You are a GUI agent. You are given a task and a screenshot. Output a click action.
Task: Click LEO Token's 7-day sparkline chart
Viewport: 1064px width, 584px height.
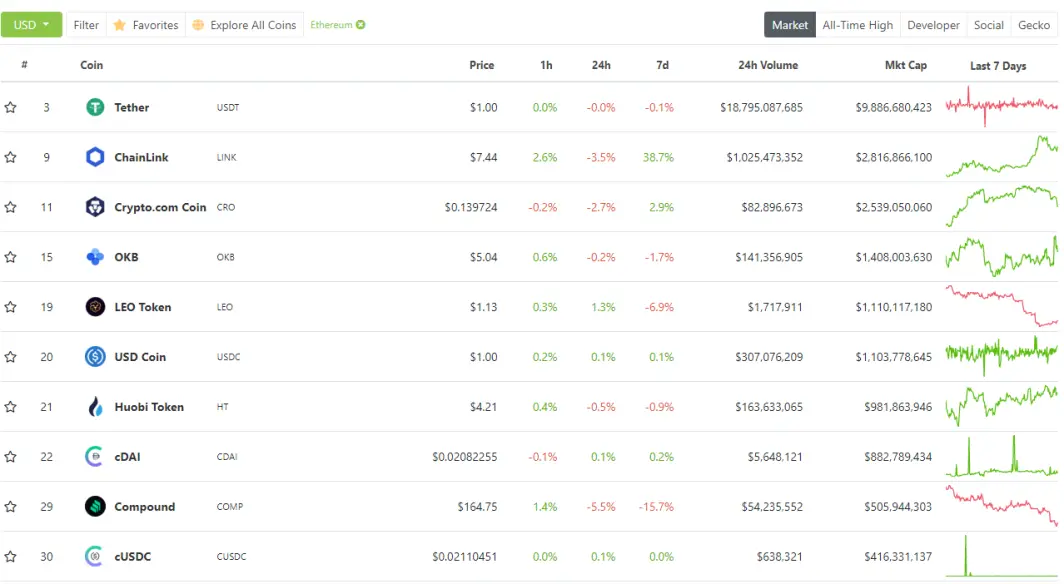click(x=1002, y=306)
